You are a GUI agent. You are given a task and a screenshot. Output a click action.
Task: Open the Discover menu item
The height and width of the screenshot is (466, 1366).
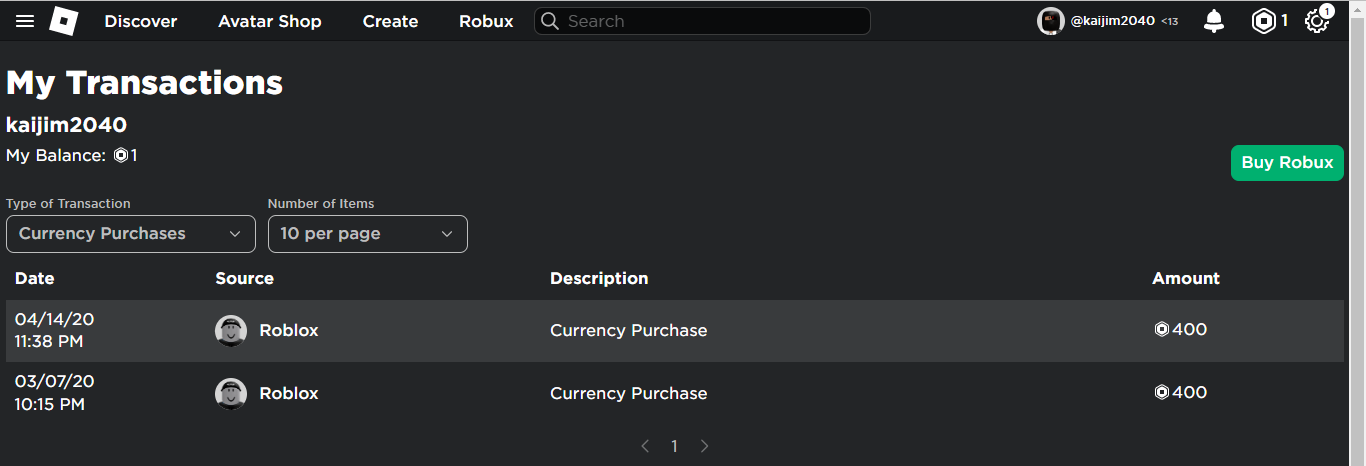pyautogui.click(x=141, y=21)
